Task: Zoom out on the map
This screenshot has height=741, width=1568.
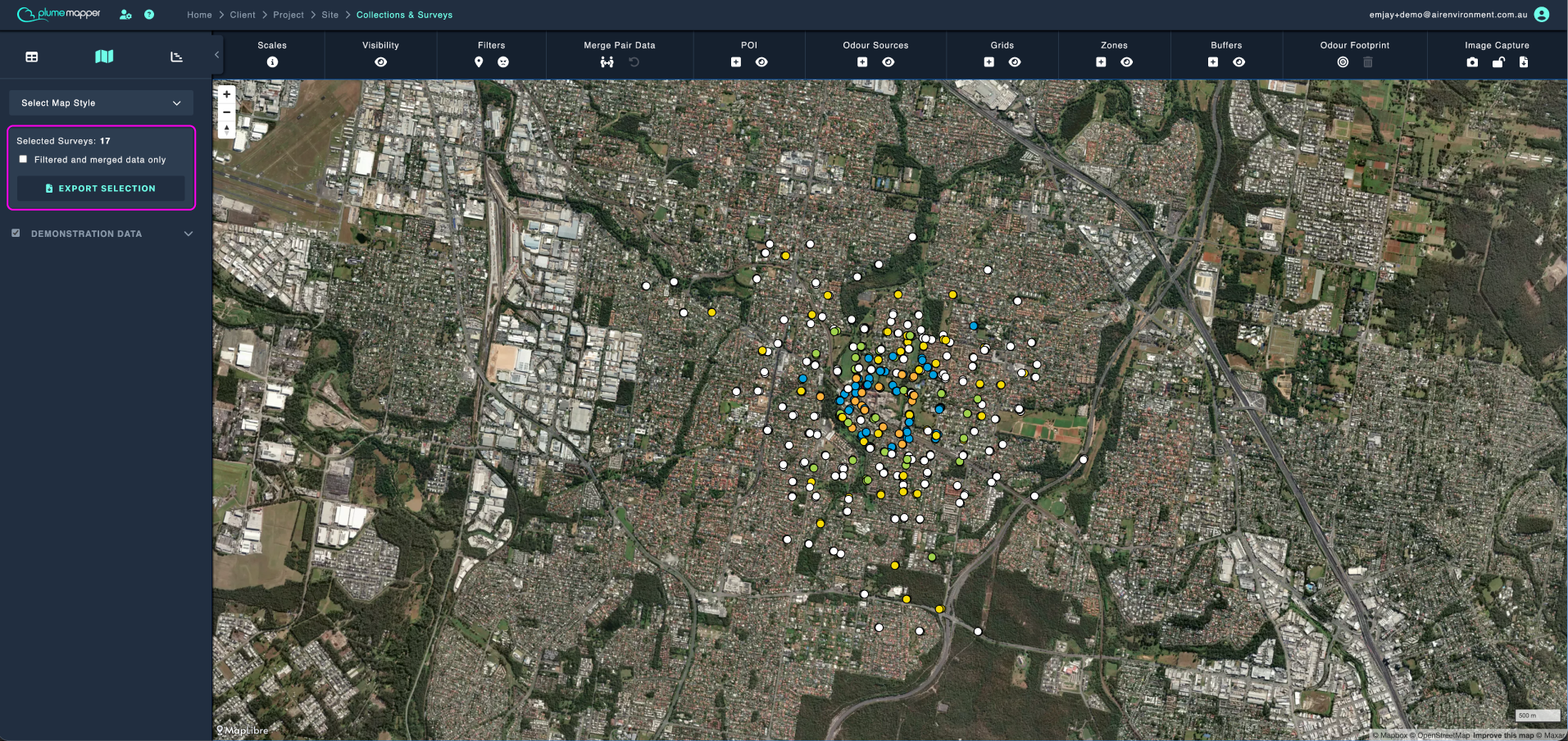Action: [x=227, y=112]
